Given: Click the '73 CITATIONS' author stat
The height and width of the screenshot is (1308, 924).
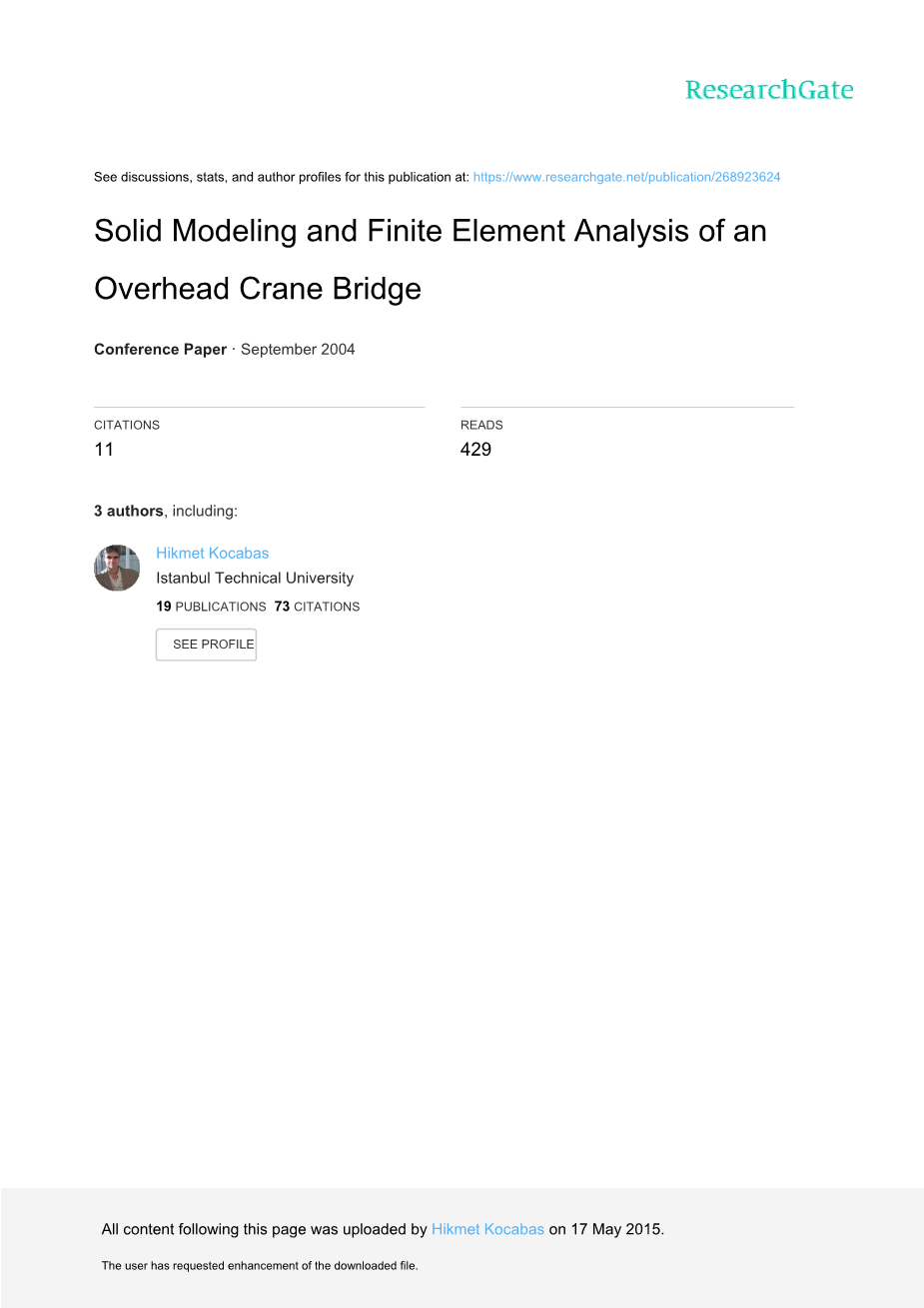Looking at the screenshot, I should pyautogui.click(x=317, y=607).
